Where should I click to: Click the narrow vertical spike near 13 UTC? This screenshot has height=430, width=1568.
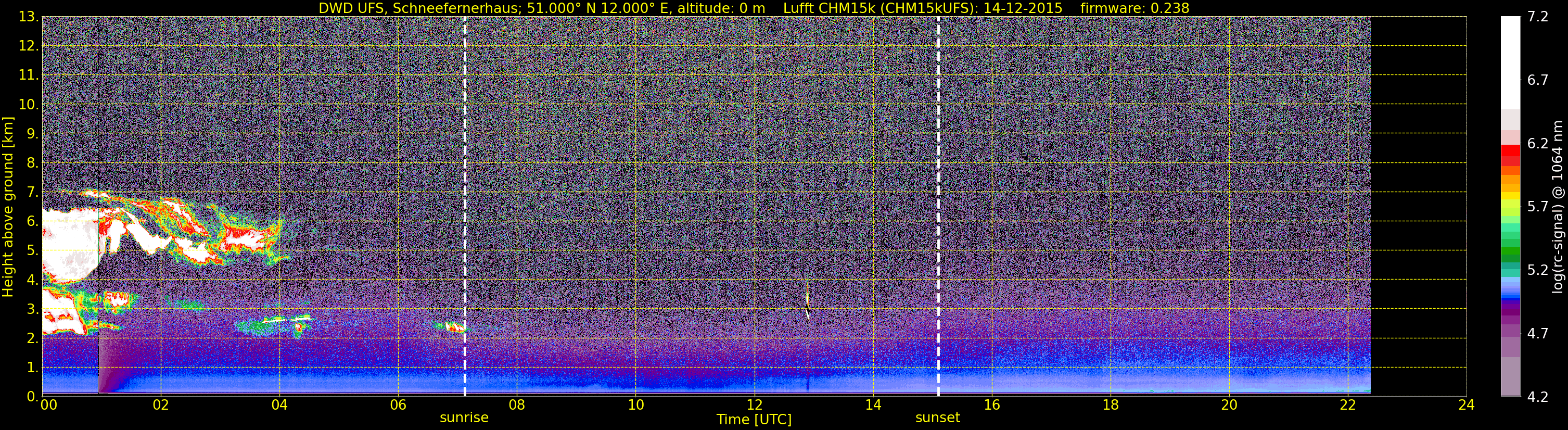[808, 298]
